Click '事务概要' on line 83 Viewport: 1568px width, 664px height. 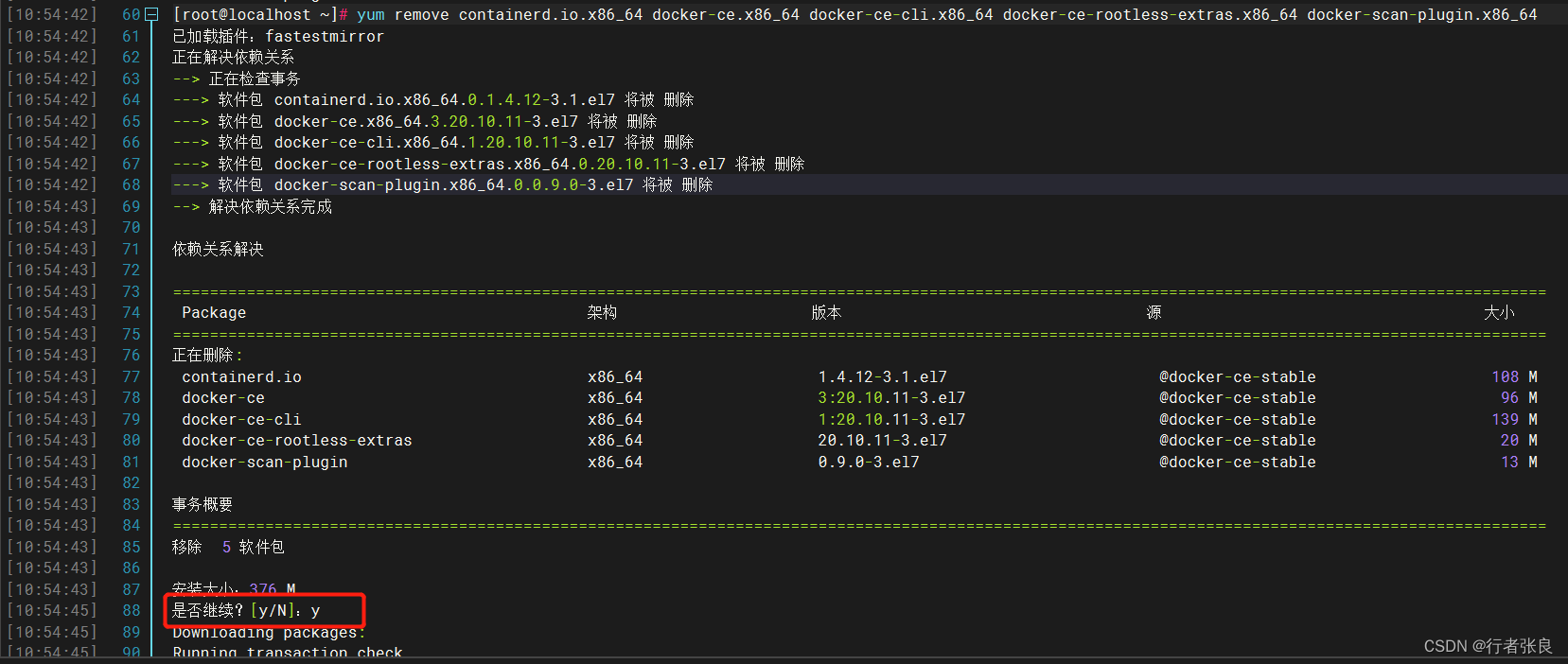pos(203,505)
